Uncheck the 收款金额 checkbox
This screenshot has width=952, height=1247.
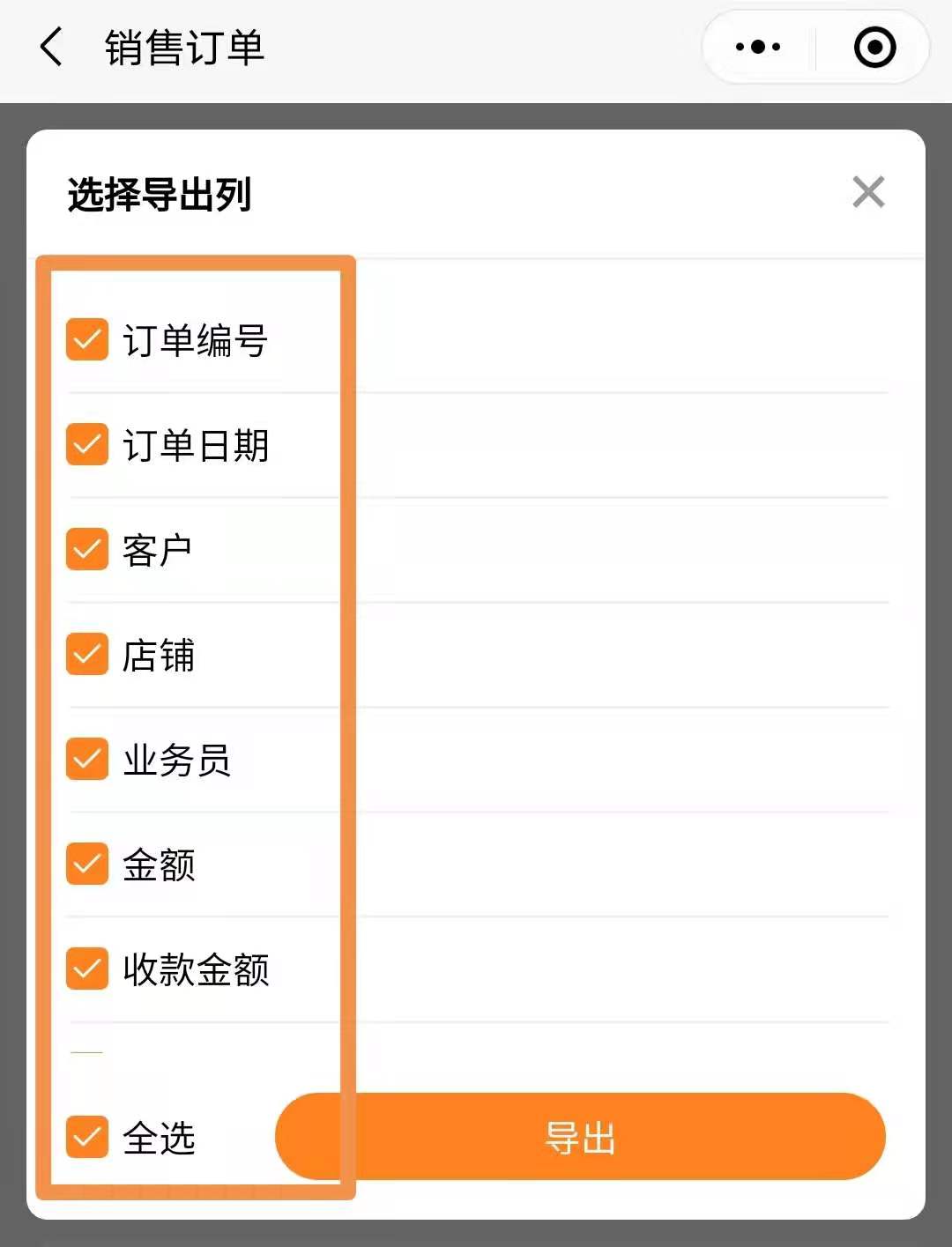(87, 969)
